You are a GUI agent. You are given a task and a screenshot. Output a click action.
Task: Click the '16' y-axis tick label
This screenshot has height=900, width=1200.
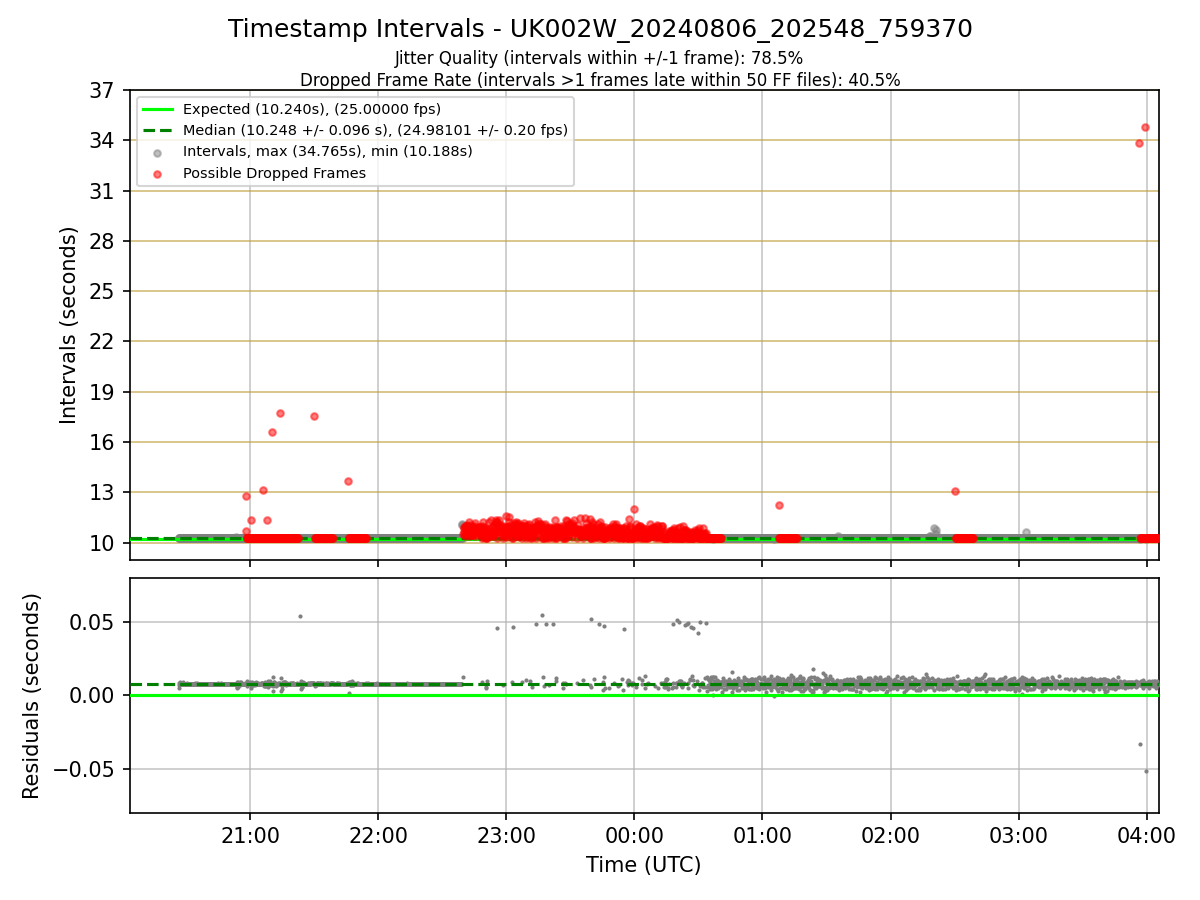[x=103, y=442]
